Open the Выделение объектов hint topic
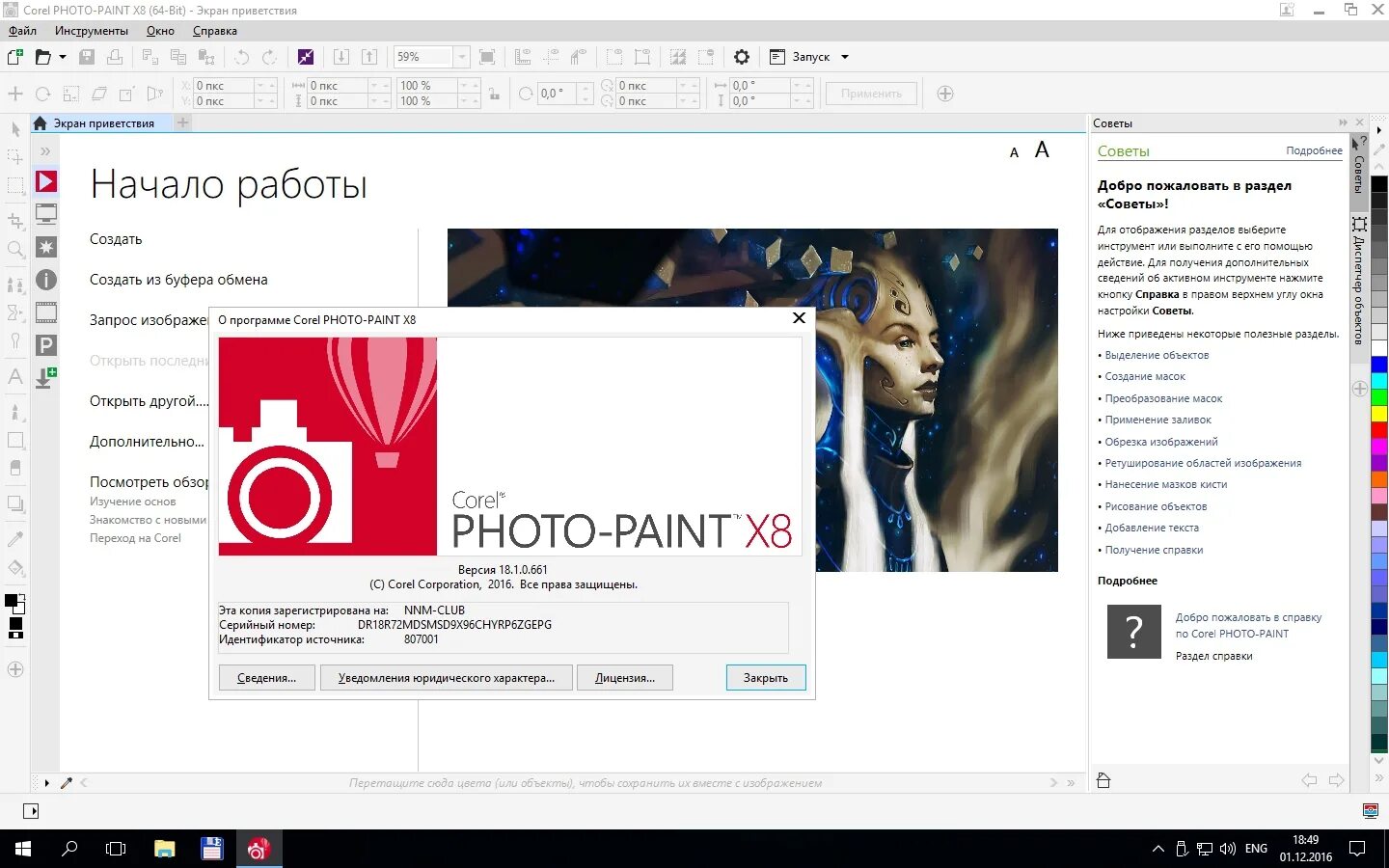 tap(1157, 355)
